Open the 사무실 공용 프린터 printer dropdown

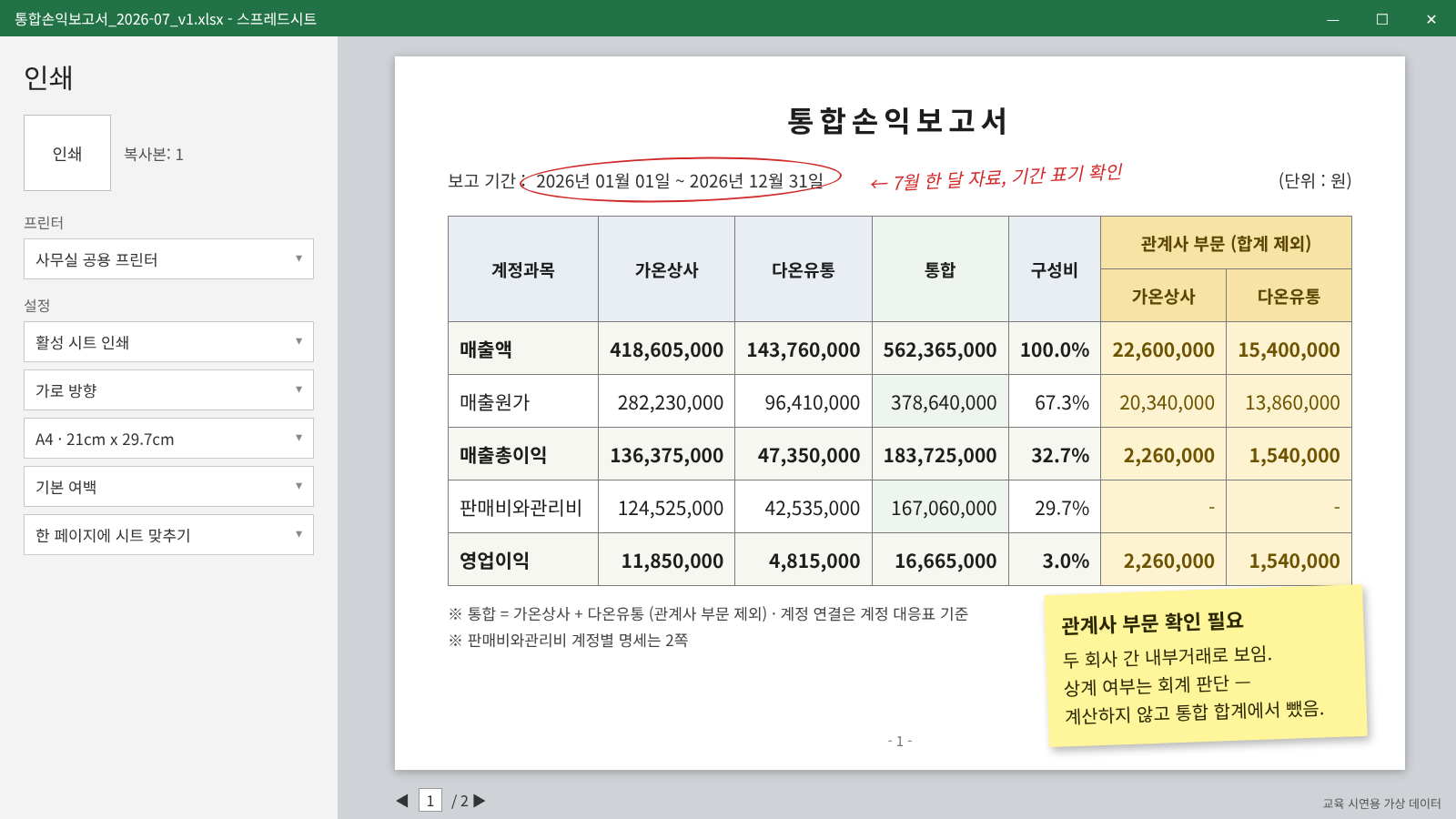click(x=168, y=259)
